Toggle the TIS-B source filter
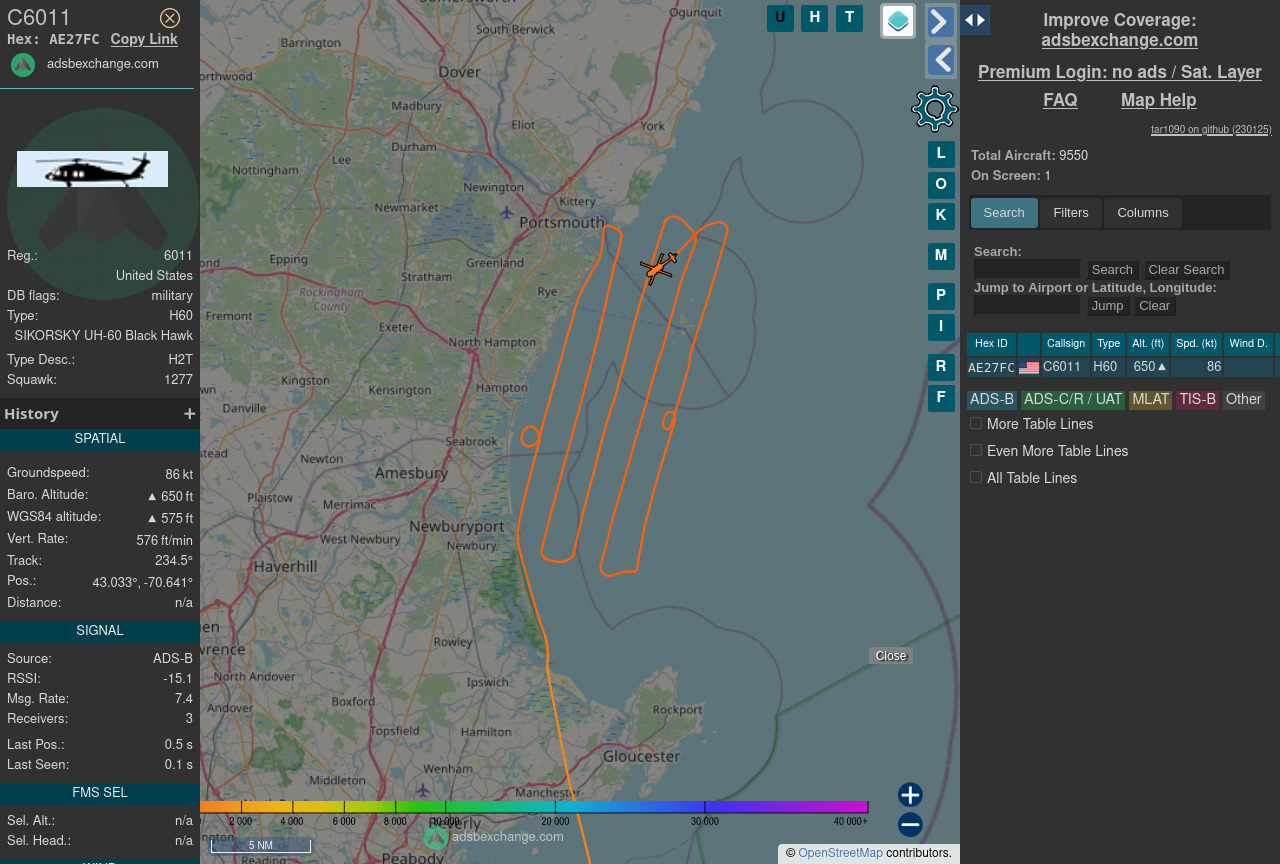The height and width of the screenshot is (864, 1280). (x=1197, y=400)
